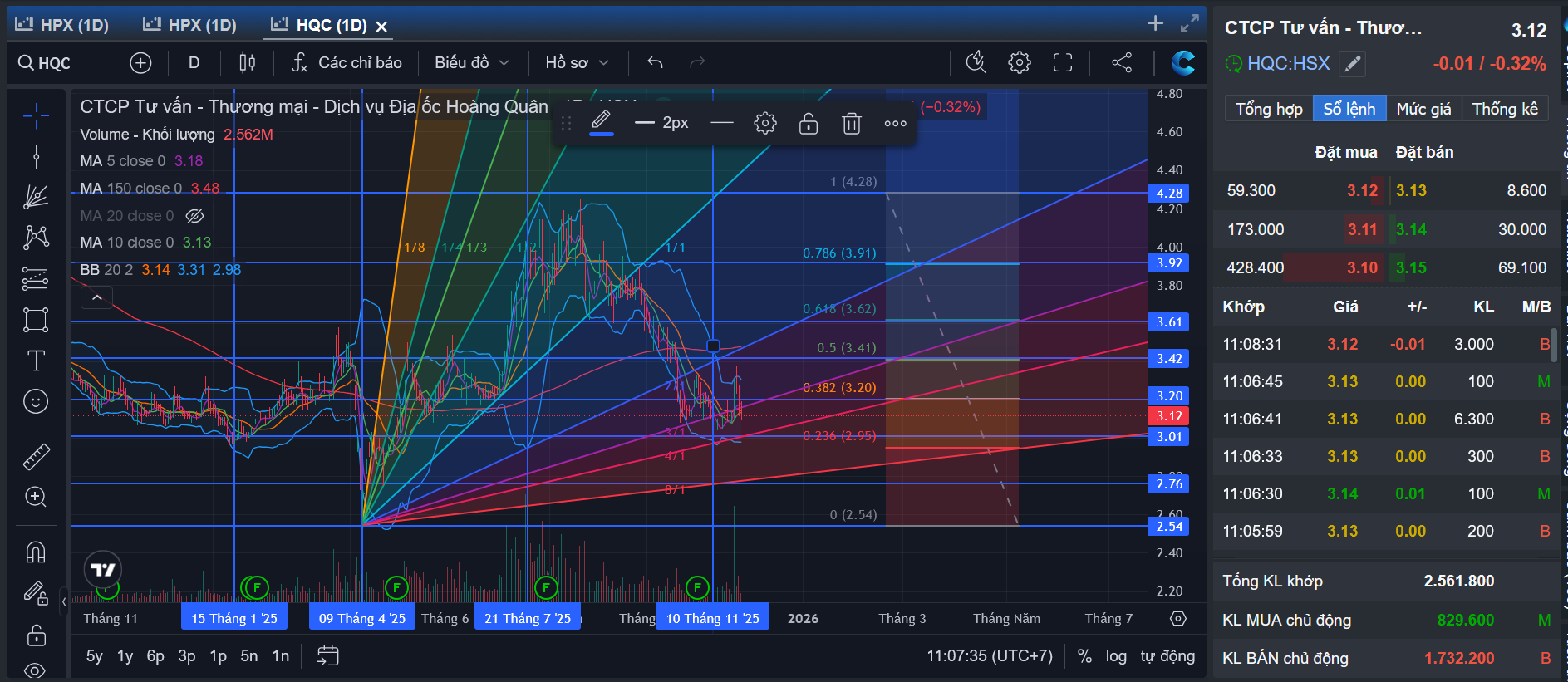This screenshot has height=682, width=1568.
Task: Expand the chart panel with arrows icon
Action: [x=1189, y=23]
